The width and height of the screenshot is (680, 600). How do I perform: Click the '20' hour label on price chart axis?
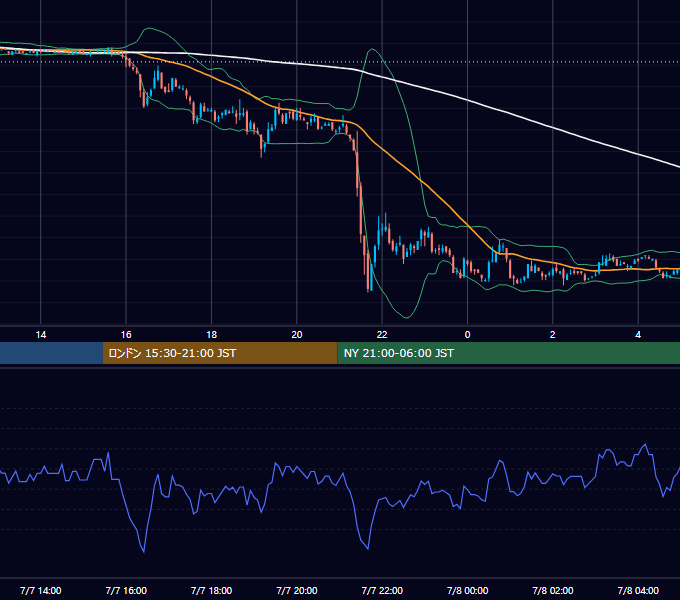point(297,335)
